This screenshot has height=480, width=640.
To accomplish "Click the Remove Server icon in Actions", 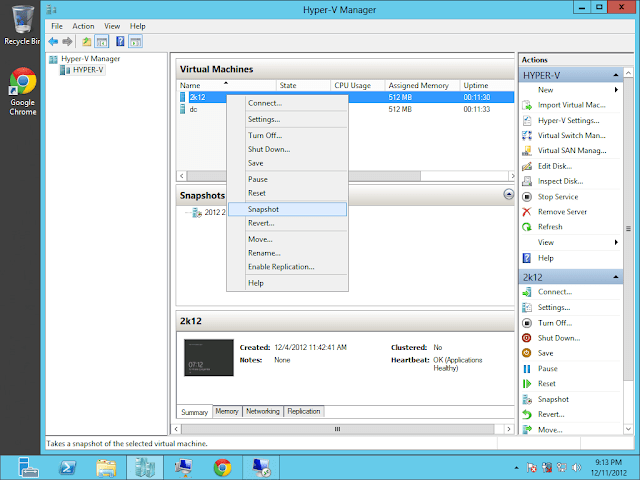I will (527, 212).
